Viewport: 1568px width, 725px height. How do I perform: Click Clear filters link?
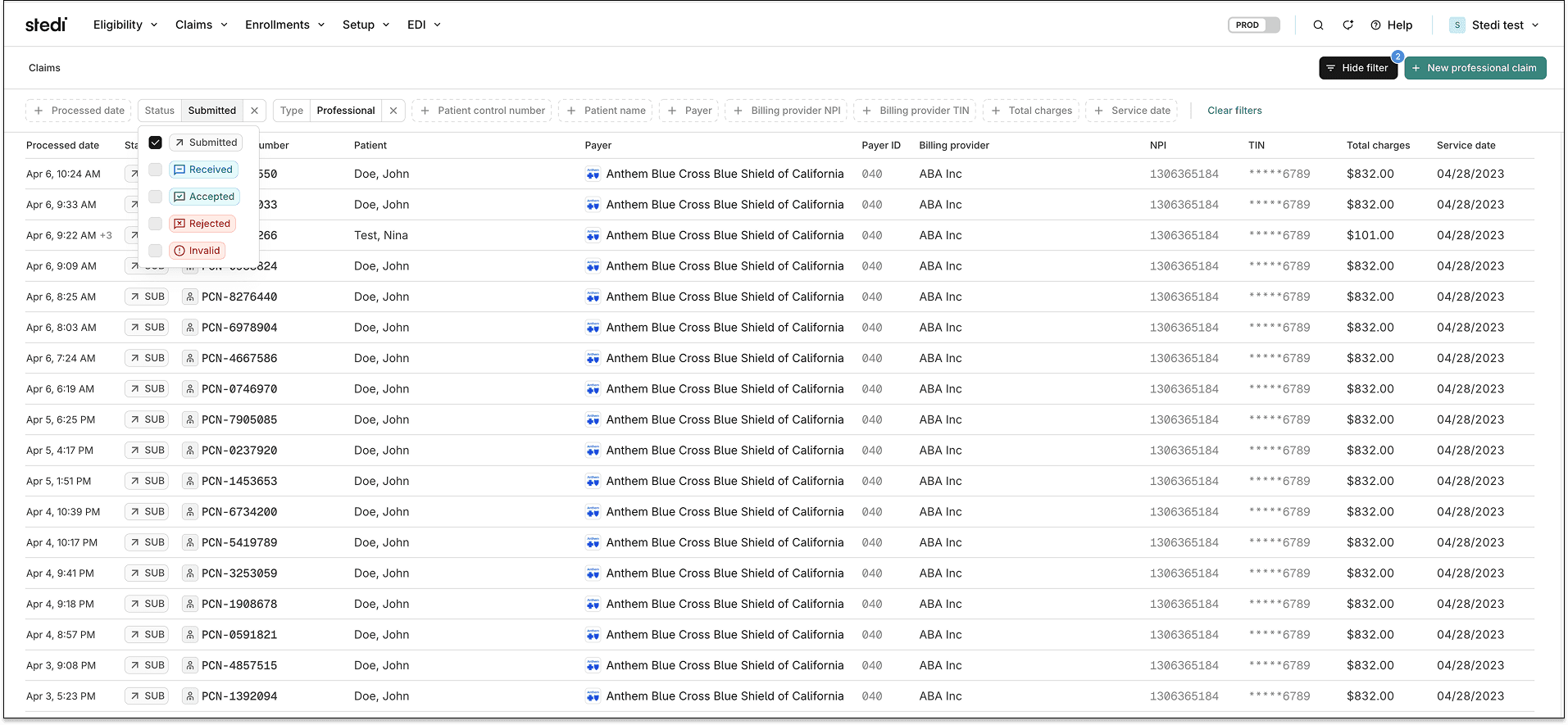click(1234, 111)
